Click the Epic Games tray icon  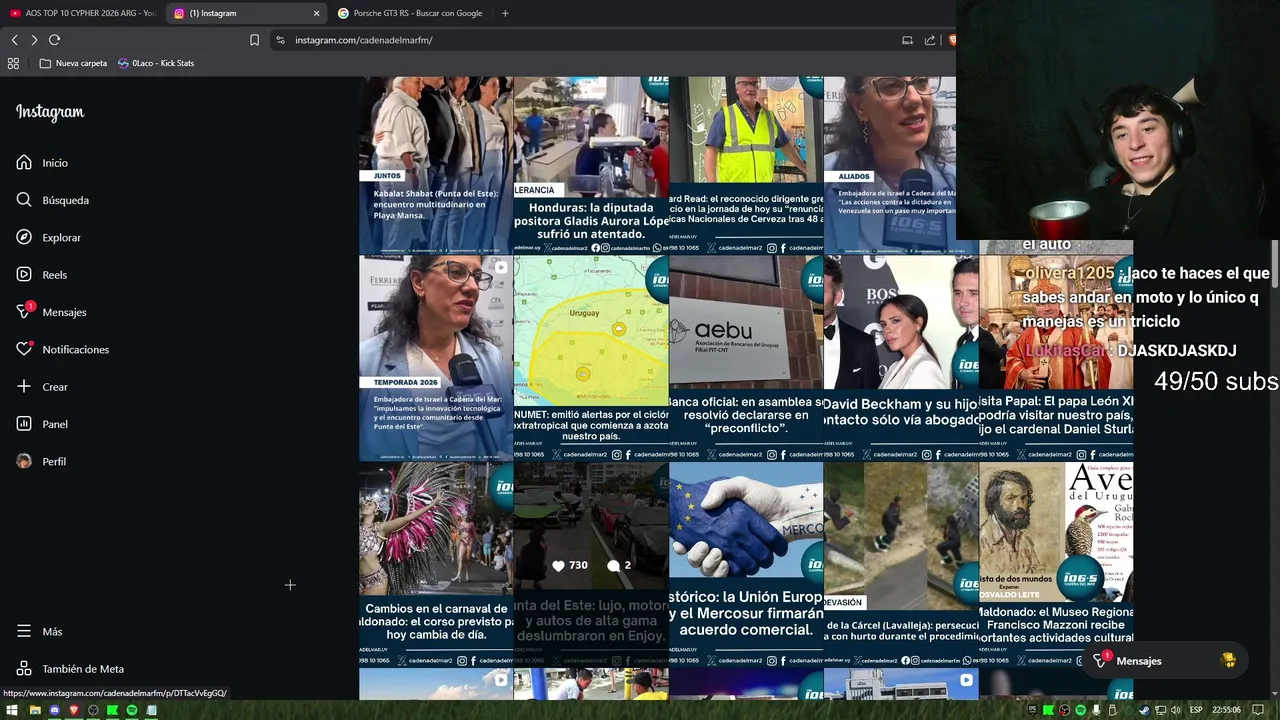pyautogui.click(x=1032, y=710)
